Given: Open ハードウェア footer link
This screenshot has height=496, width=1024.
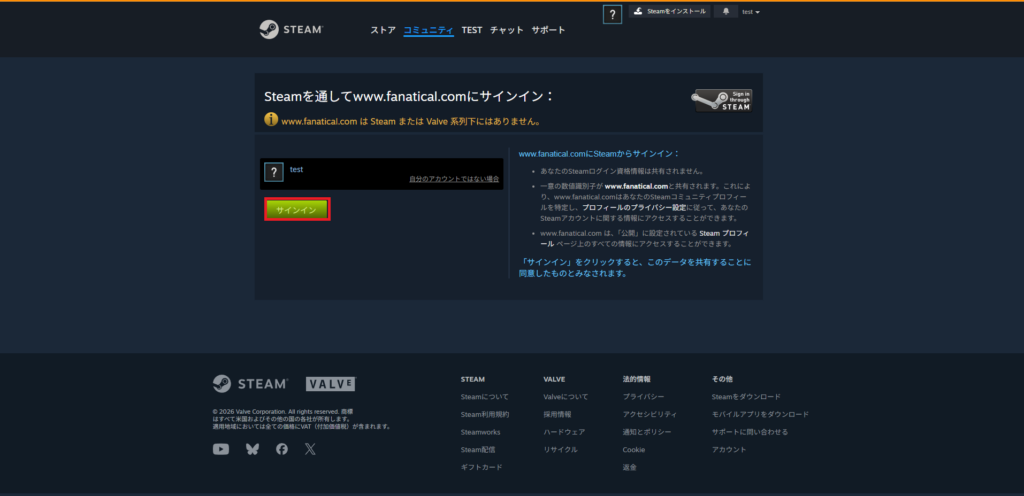Looking at the screenshot, I should coord(564,432).
